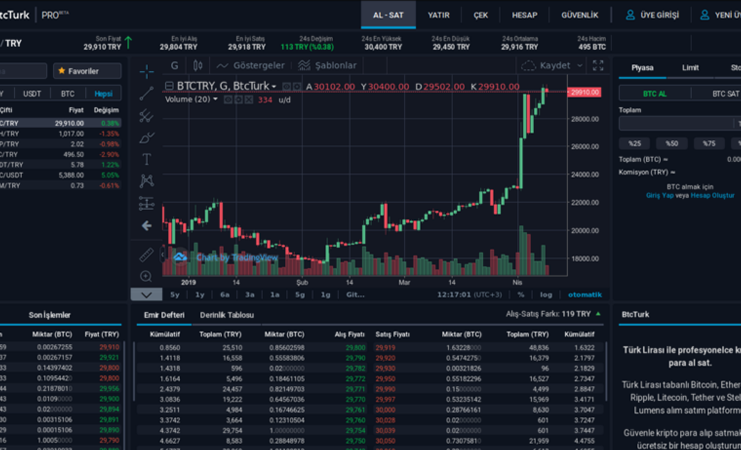Image resolution: width=741 pixels, height=450 pixels.
Task: Toggle percent scale on chart
Action: 521,294
